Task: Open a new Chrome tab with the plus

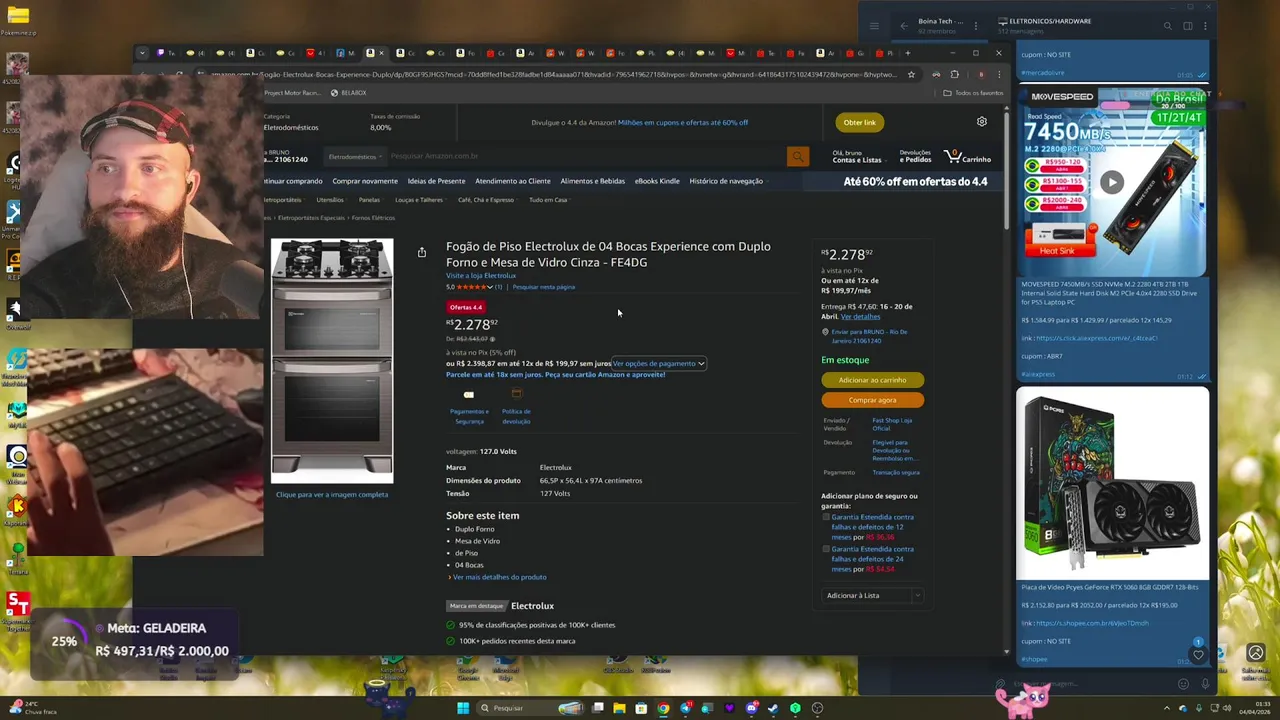Action: coord(908,53)
